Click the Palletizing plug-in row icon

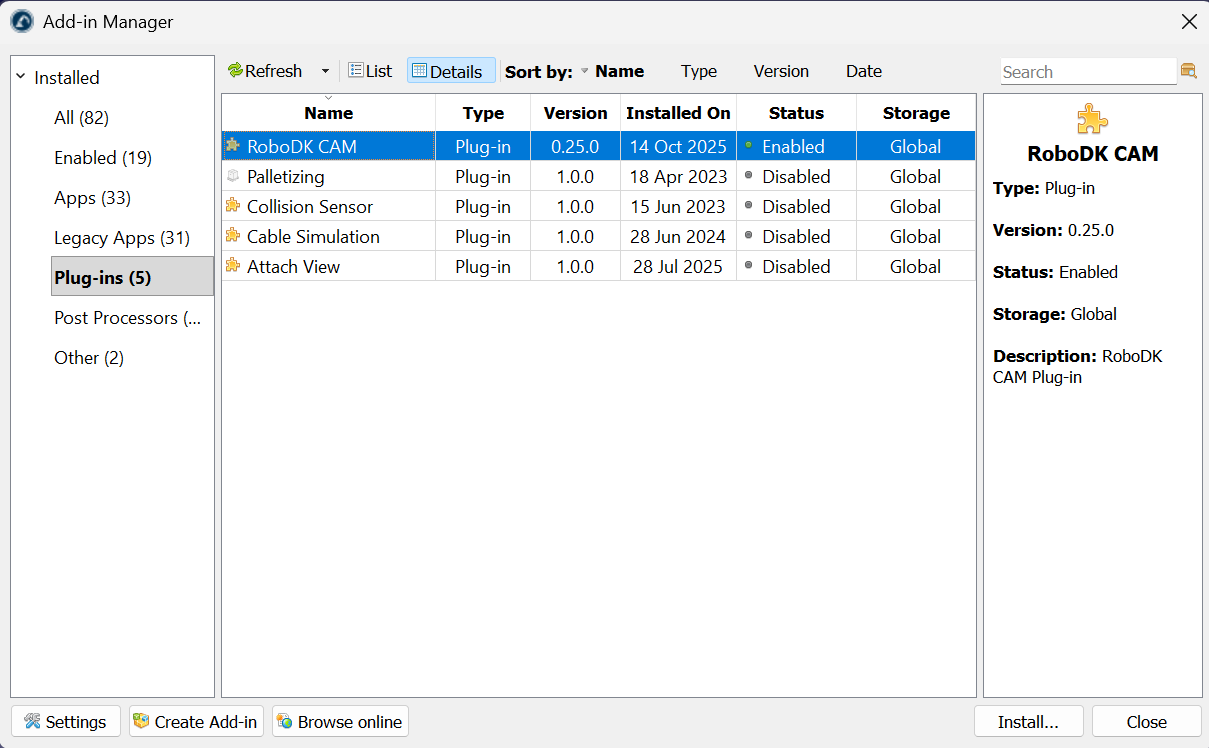point(233,176)
